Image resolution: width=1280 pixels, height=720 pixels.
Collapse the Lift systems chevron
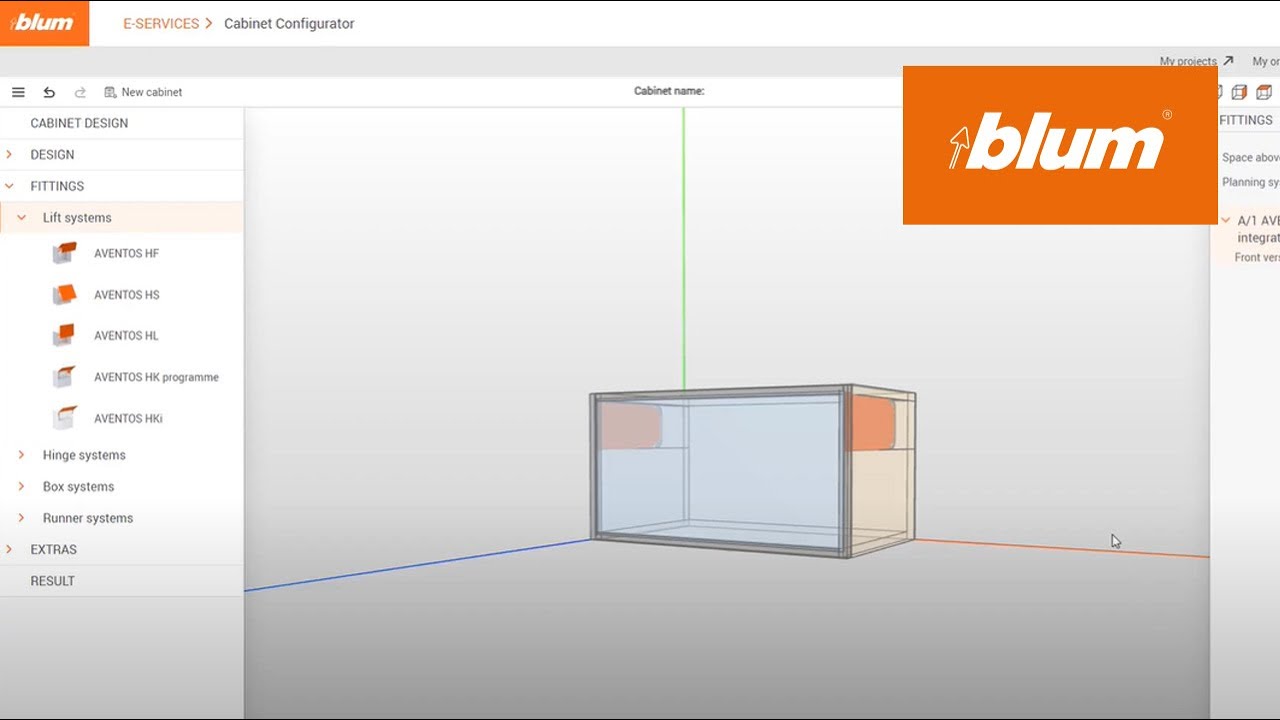pos(21,217)
